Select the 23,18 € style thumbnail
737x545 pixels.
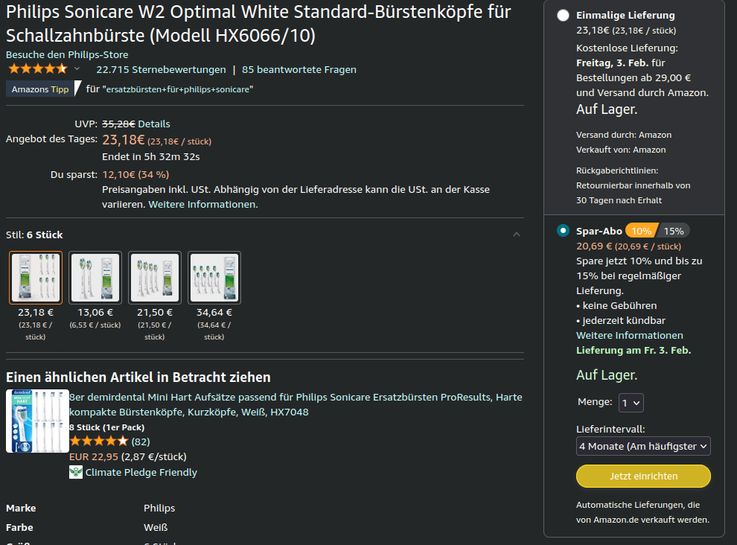(35, 277)
